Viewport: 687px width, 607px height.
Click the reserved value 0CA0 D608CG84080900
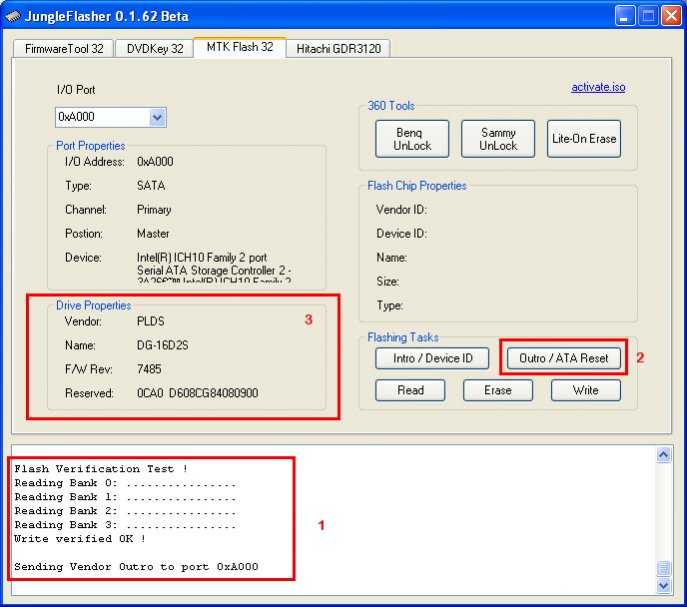(198, 393)
